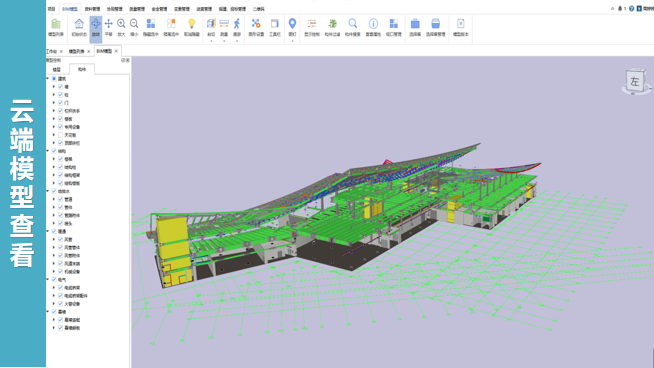Toggle the 给排水 (plumbing) group checkbox
The width and height of the screenshot is (654, 368).
[x=54, y=191]
